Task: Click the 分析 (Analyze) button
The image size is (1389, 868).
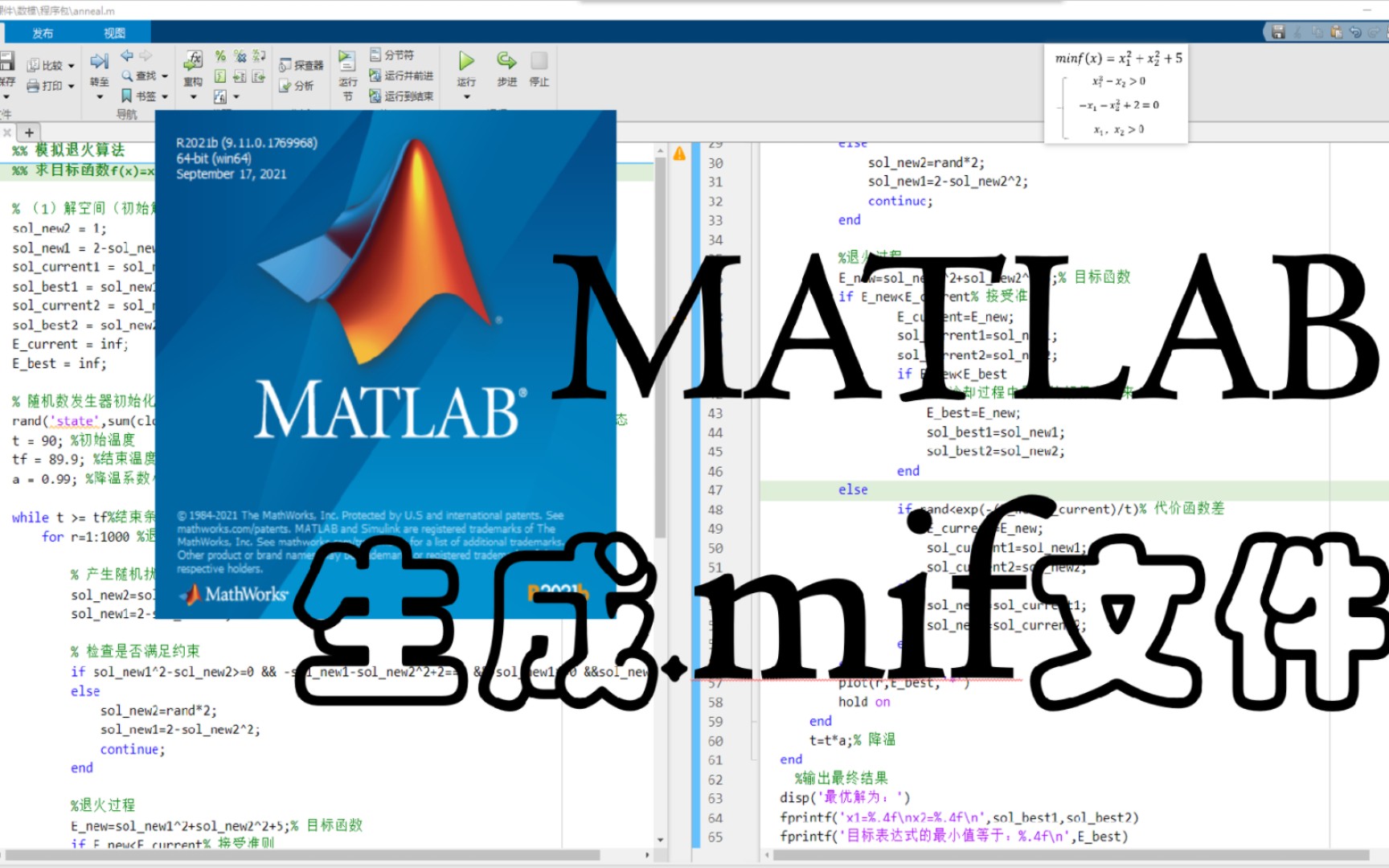Action: point(296,86)
